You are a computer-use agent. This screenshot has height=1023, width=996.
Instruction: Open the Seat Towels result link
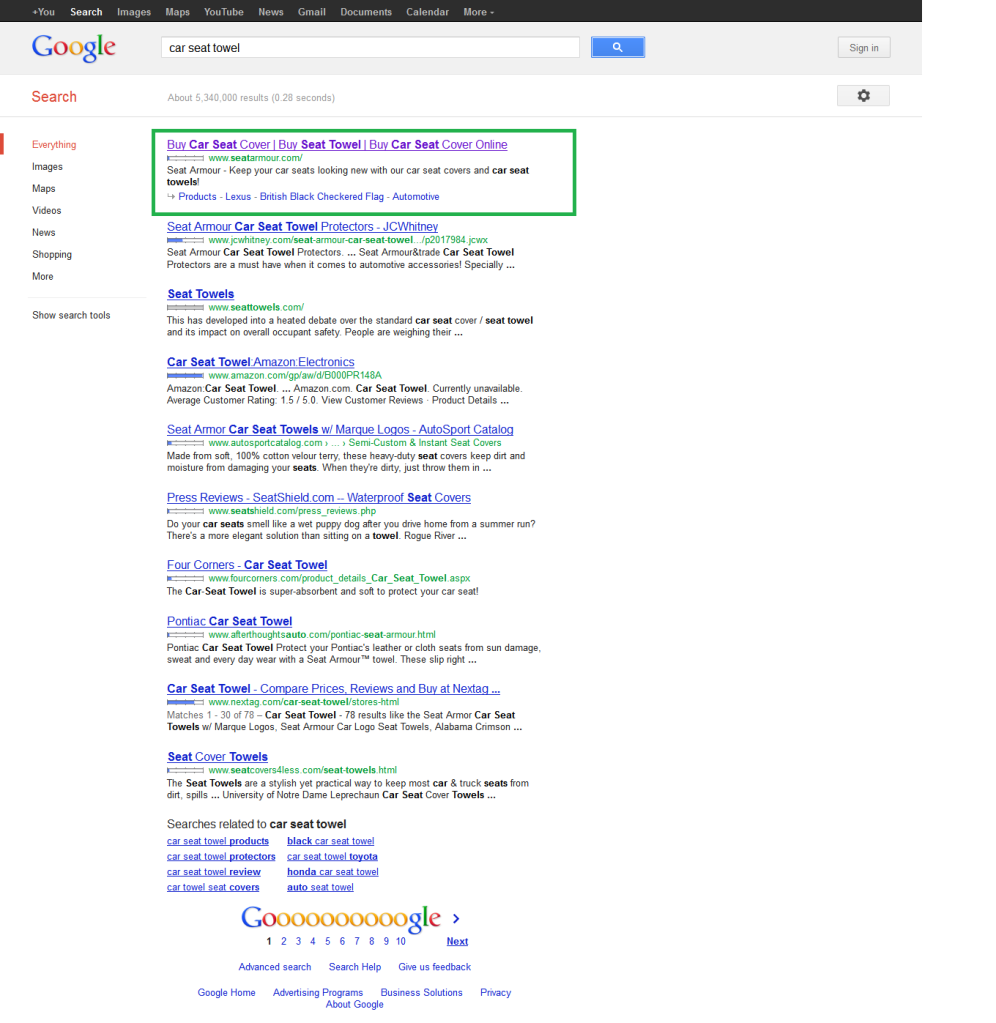(201, 294)
